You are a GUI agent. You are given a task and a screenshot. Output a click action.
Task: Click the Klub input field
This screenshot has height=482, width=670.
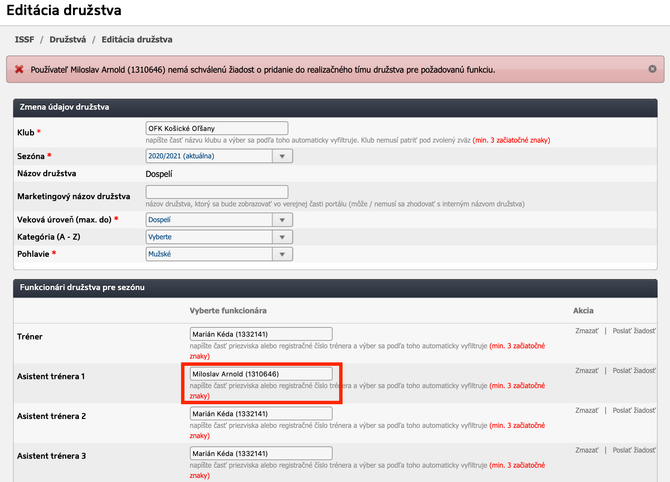click(216, 128)
